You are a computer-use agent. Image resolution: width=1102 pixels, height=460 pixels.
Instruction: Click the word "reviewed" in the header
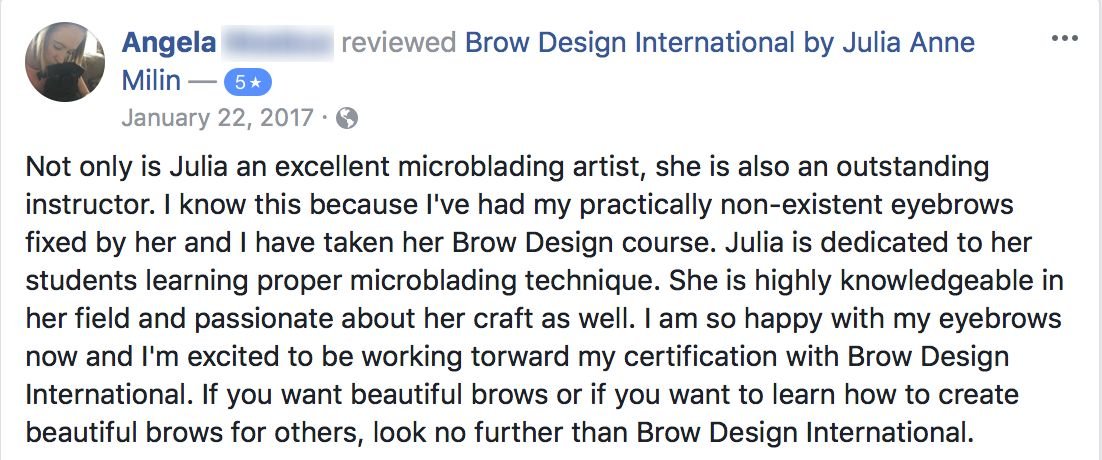tap(399, 43)
